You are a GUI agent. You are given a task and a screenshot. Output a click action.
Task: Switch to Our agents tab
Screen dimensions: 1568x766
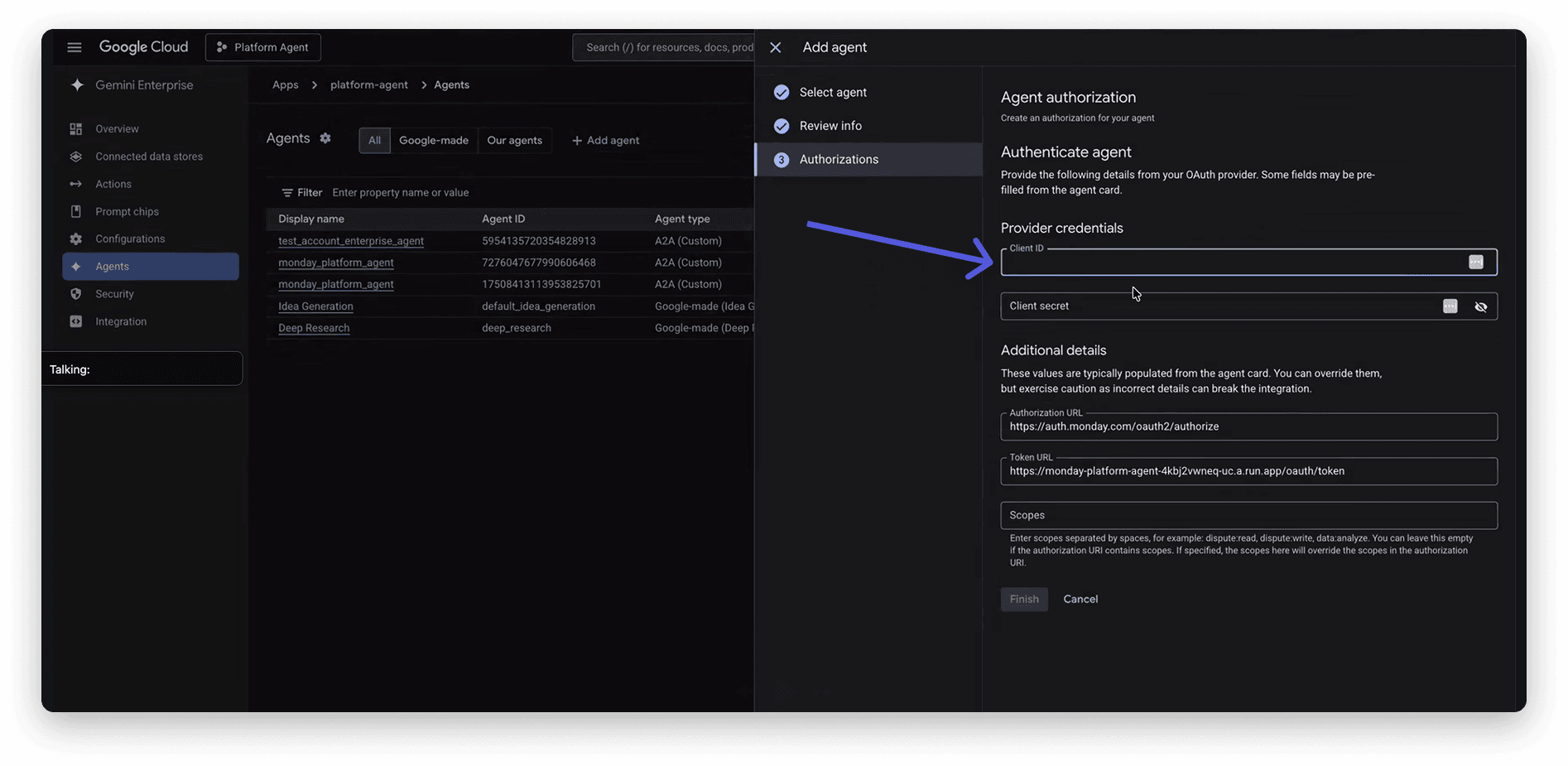tap(515, 140)
